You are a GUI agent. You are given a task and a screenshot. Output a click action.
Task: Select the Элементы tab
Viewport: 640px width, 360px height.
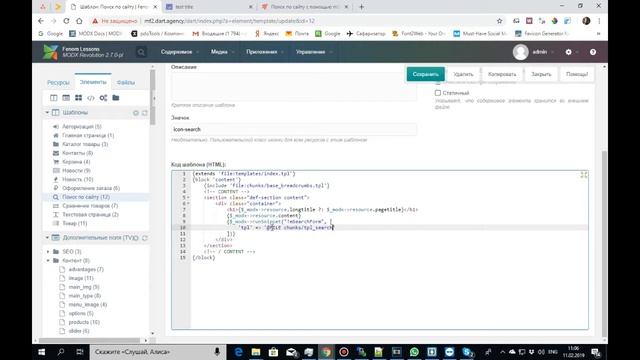pos(93,82)
